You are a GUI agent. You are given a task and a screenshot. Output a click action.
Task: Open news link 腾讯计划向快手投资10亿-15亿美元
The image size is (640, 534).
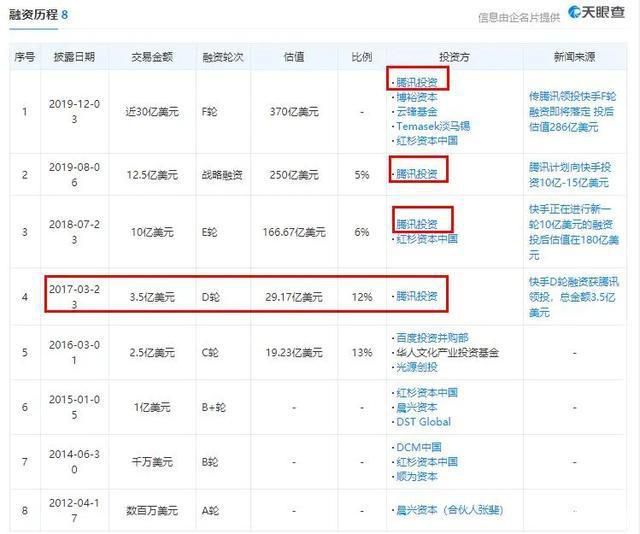tap(578, 174)
